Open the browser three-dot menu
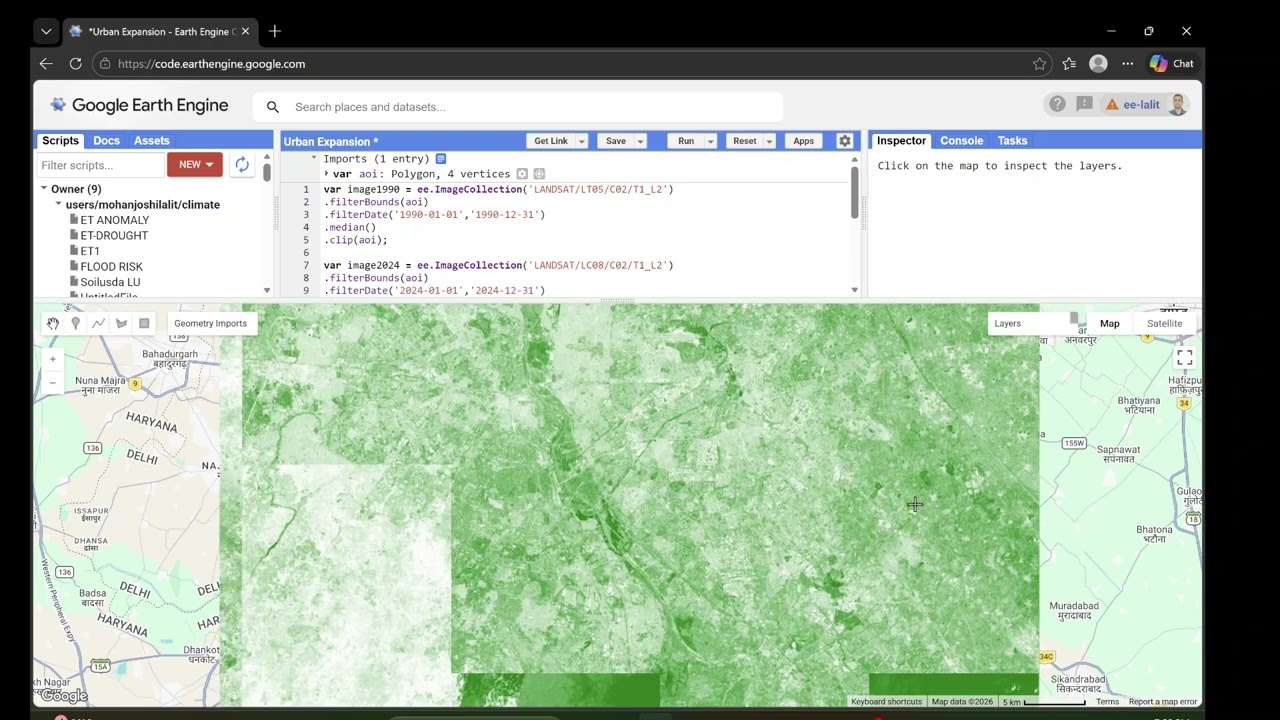This screenshot has height=720, width=1280. [1128, 63]
